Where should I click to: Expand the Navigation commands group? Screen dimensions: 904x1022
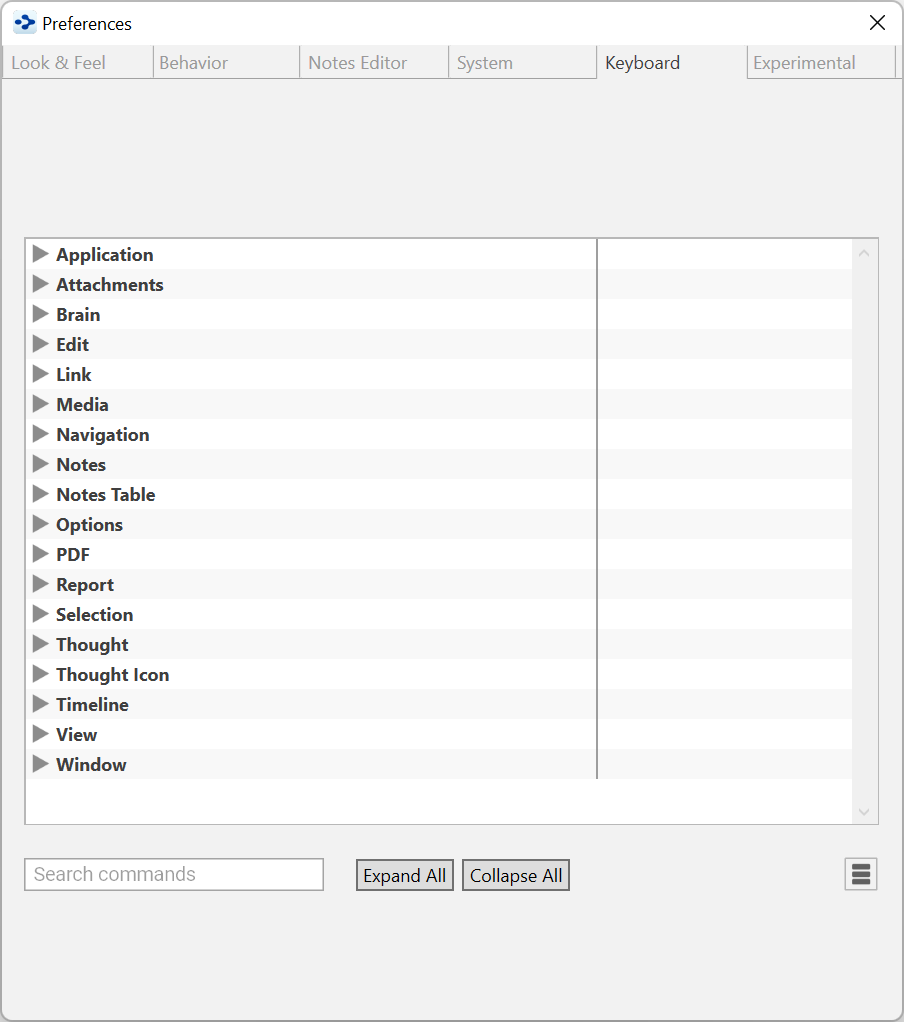click(40, 434)
